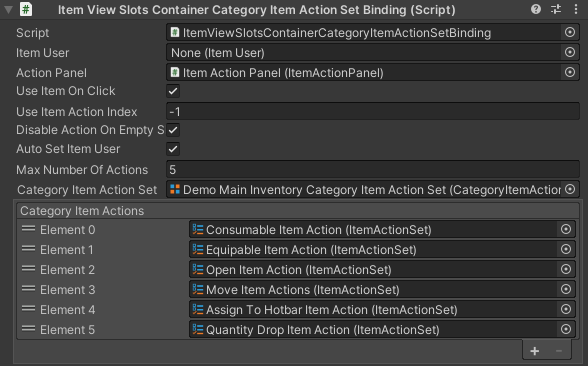Viewport: 588px width, 366px height.
Task: Collapse the script component foldout triangle
Action: (8, 9)
